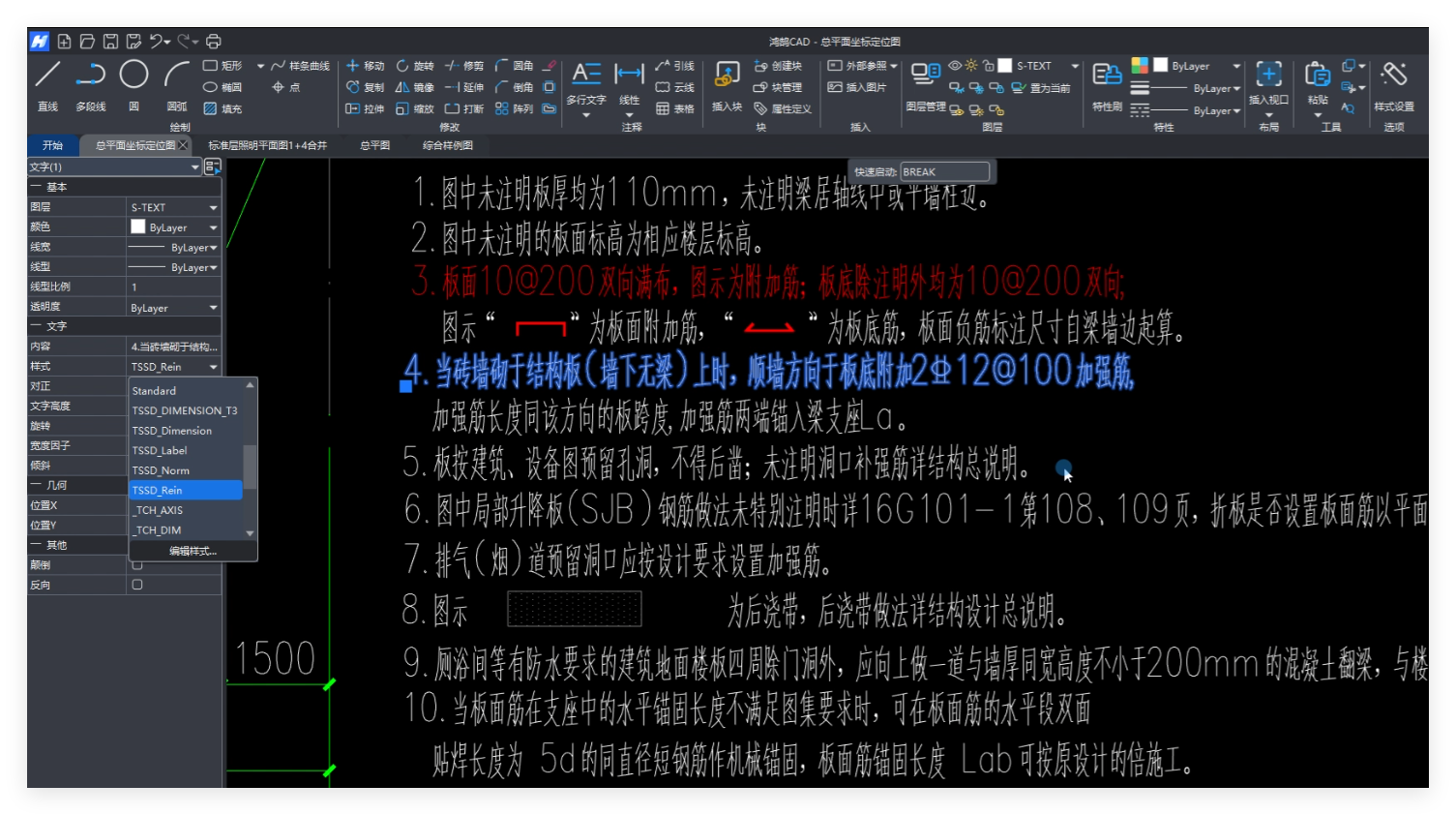
Task: Choose TSSD_Norm from the style list
Action: 161,470
